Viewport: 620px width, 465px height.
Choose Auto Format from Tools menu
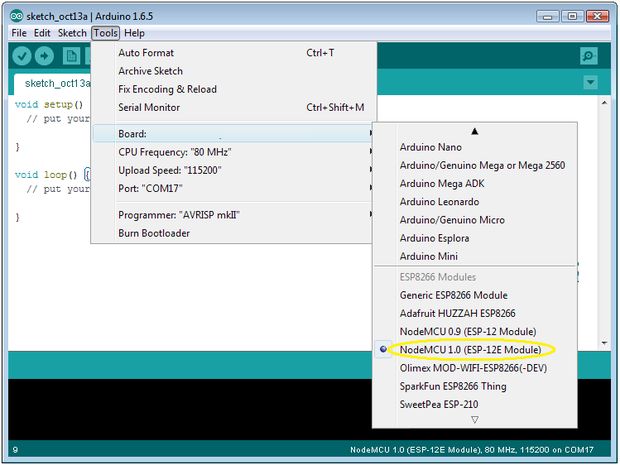click(234, 53)
